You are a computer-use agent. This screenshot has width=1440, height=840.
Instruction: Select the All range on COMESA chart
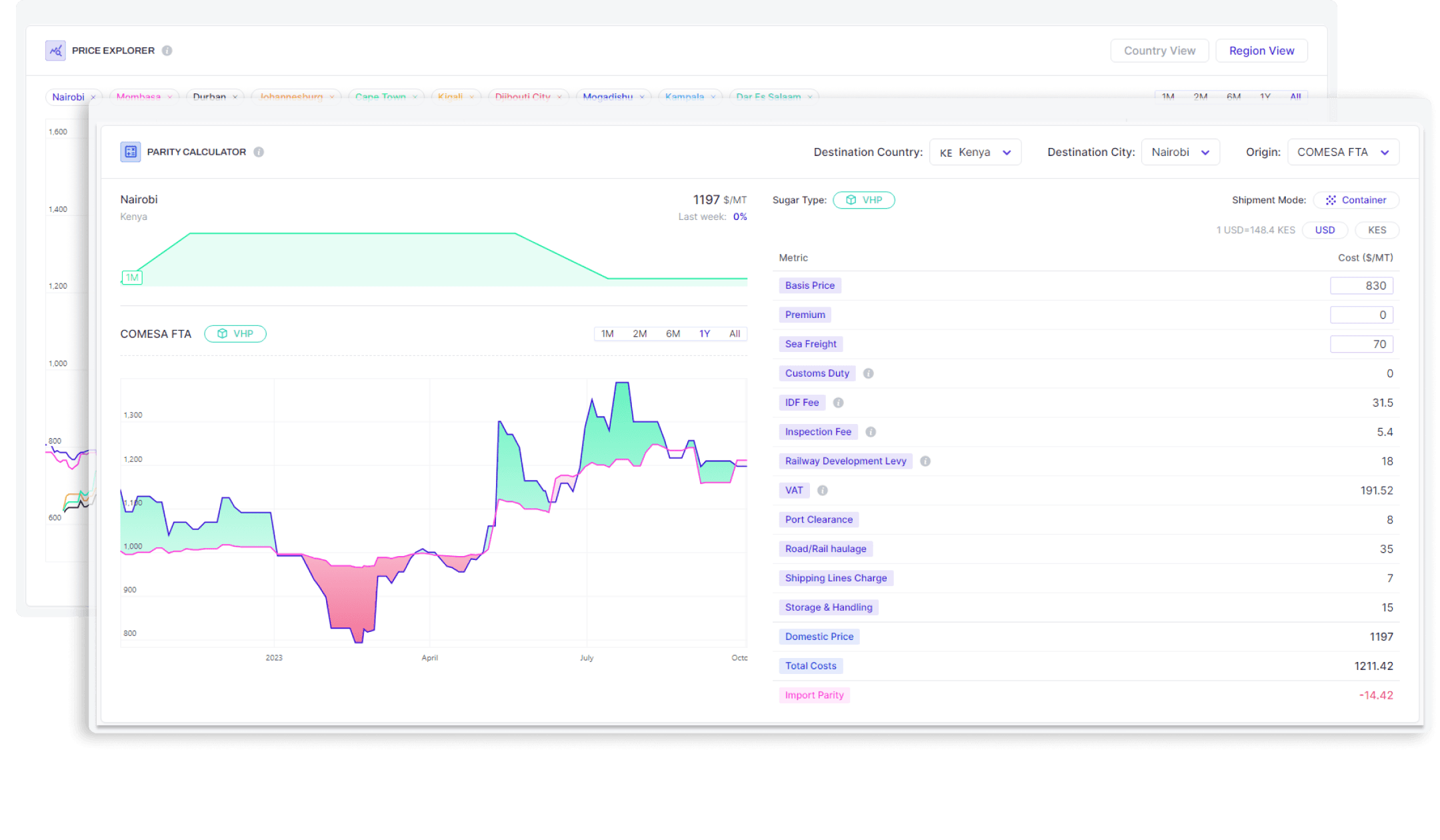(x=734, y=333)
